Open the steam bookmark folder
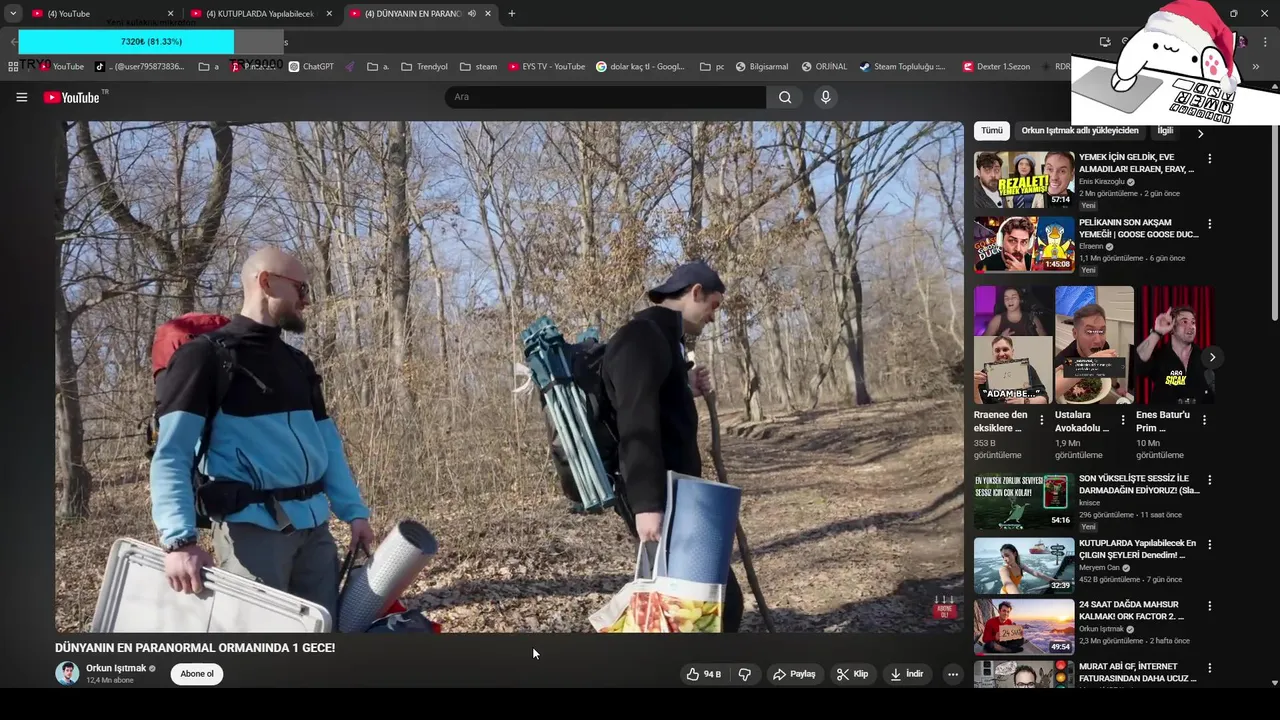Viewport: 1280px width, 720px height. (479, 67)
